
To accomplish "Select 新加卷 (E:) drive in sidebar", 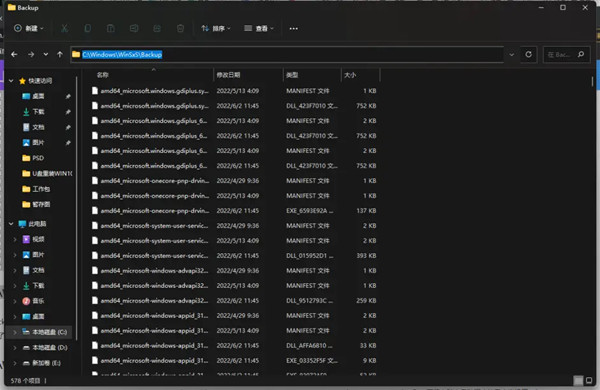I will [x=42, y=363].
